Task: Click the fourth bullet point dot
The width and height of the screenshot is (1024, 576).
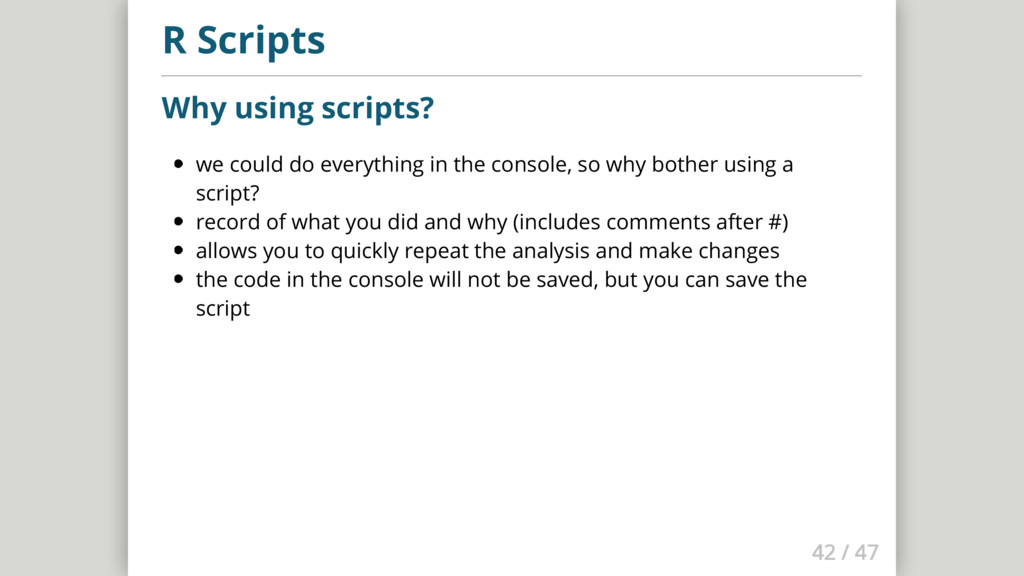Action: [178, 280]
